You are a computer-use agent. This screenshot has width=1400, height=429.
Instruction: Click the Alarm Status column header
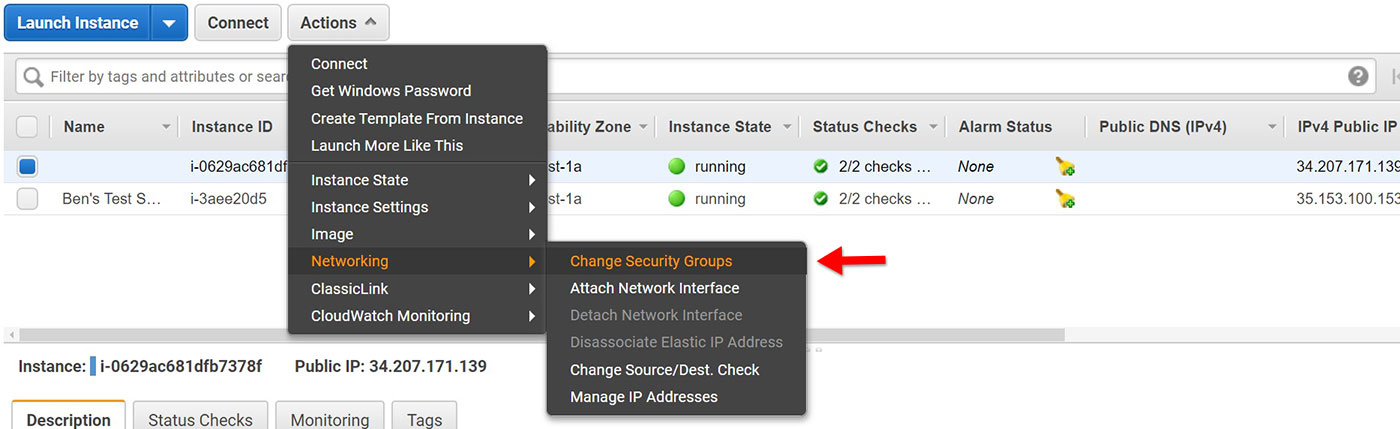1005,127
